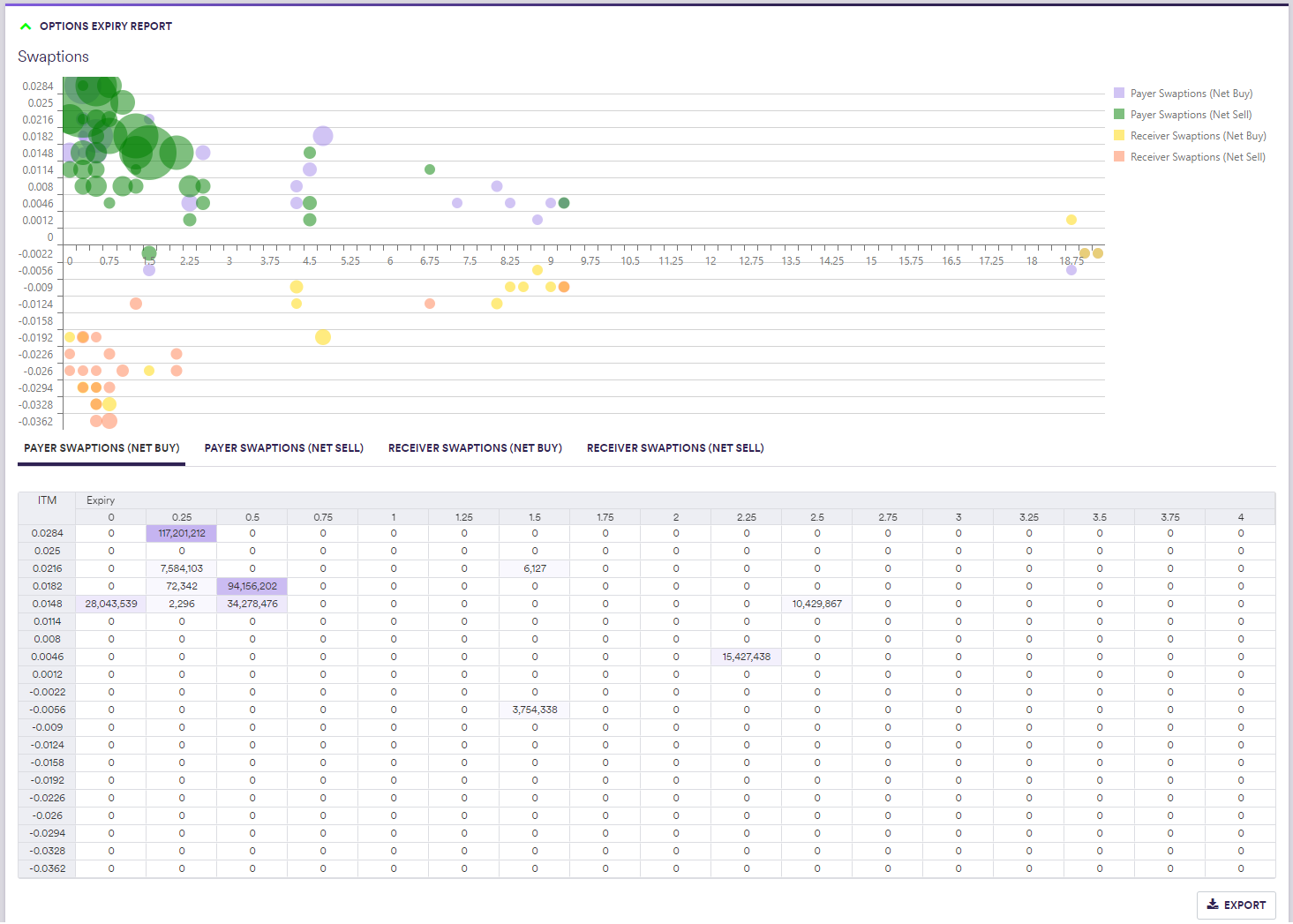Select Receiver Swaptions (Net Sell) tab
1293x924 pixels.
pyautogui.click(x=675, y=448)
